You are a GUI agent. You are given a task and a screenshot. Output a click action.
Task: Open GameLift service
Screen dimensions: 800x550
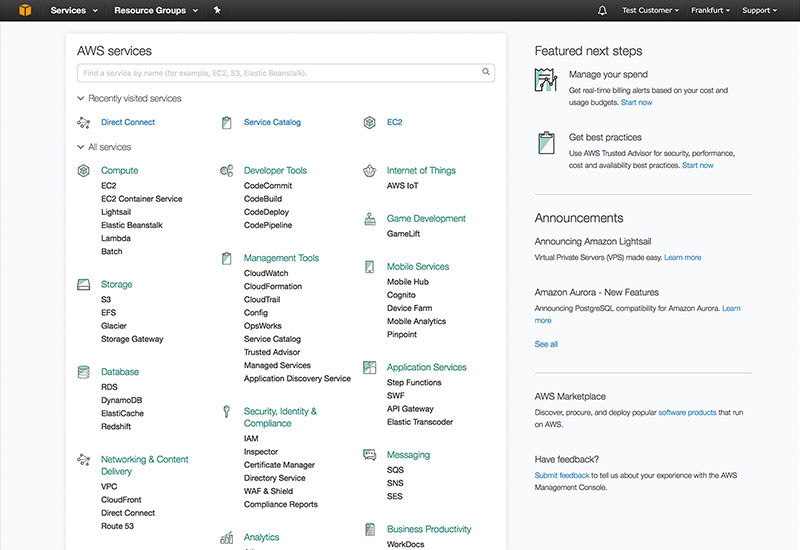[403, 234]
